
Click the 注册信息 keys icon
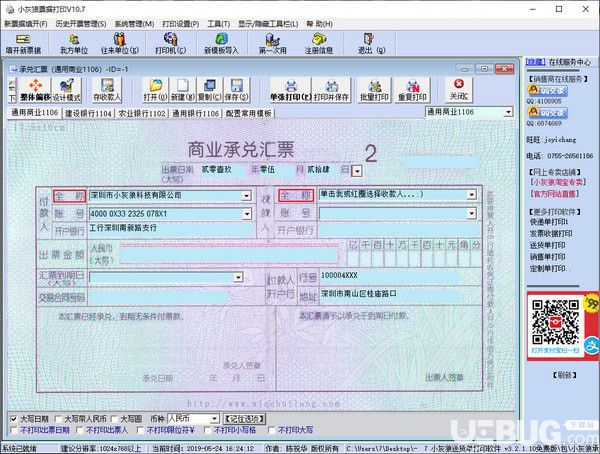pos(318,43)
